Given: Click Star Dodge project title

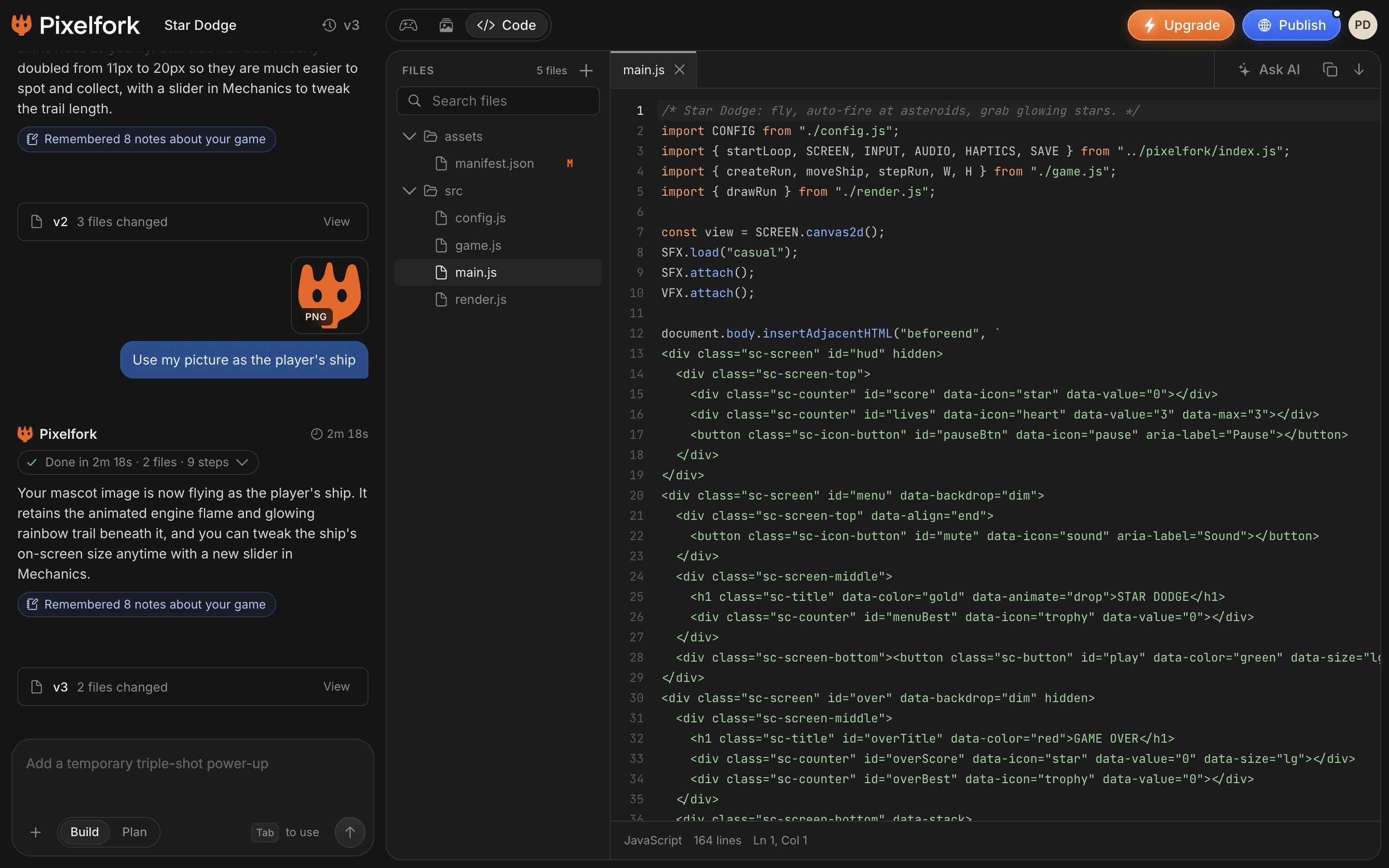Looking at the screenshot, I should click(x=200, y=25).
